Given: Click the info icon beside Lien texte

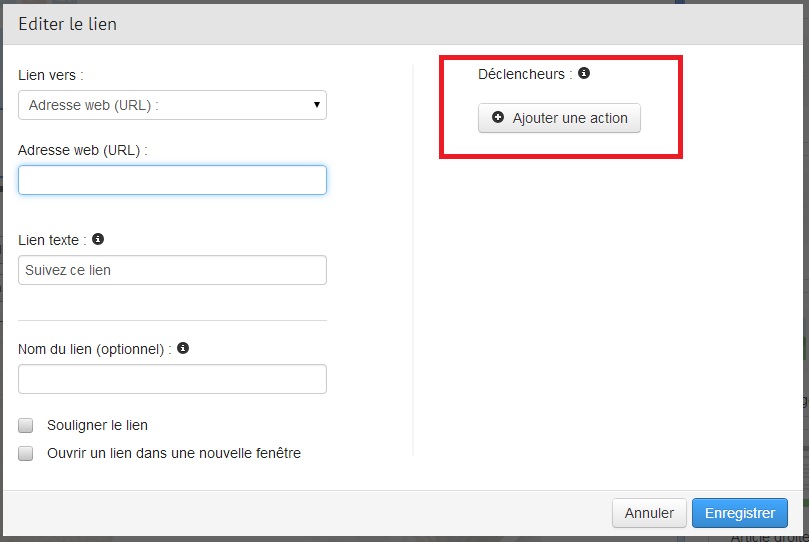Looking at the screenshot, I should tap(98, 240).
